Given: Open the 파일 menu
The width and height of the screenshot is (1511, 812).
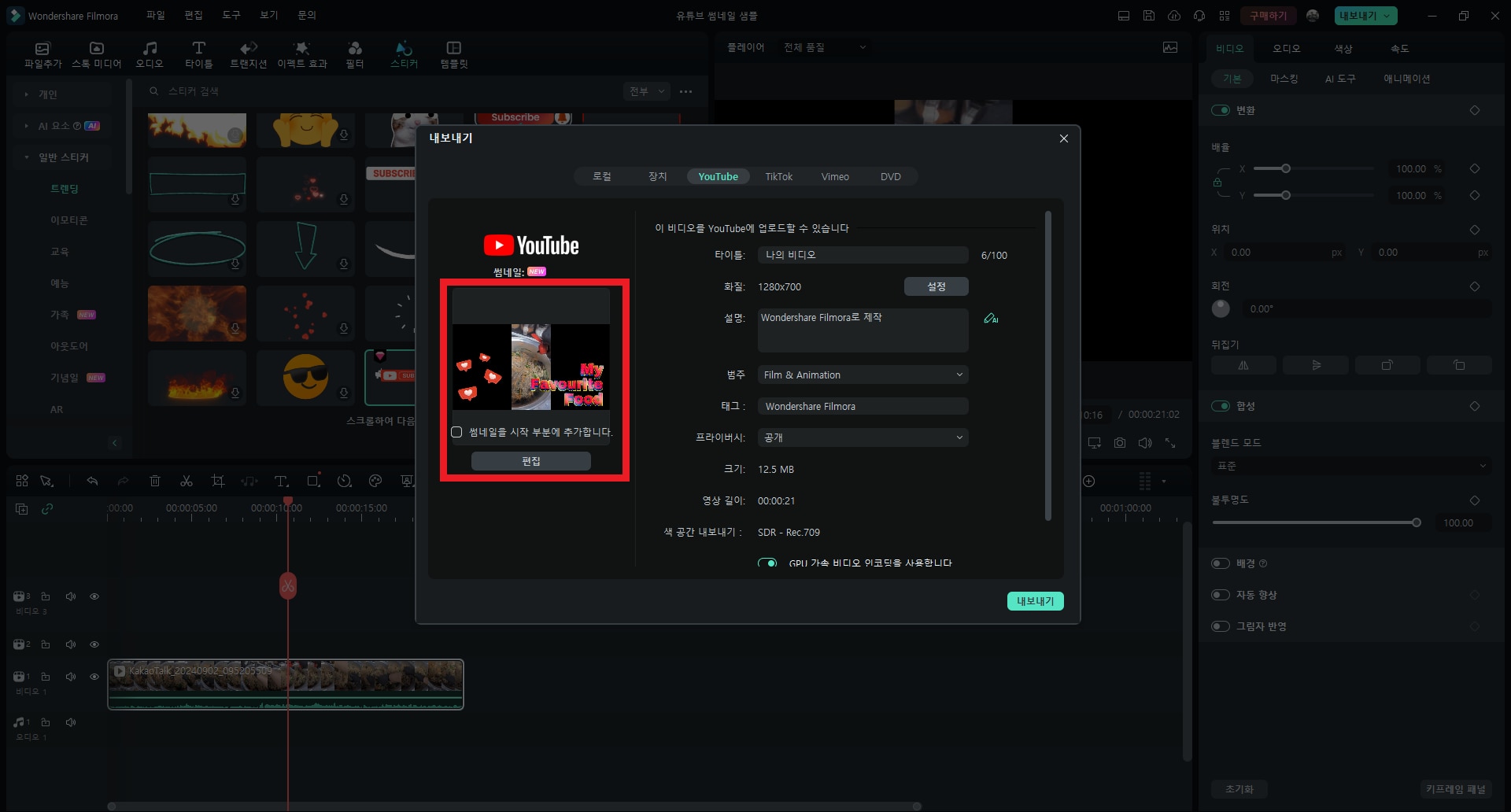Looking at the screenshot, I should 156,15.
